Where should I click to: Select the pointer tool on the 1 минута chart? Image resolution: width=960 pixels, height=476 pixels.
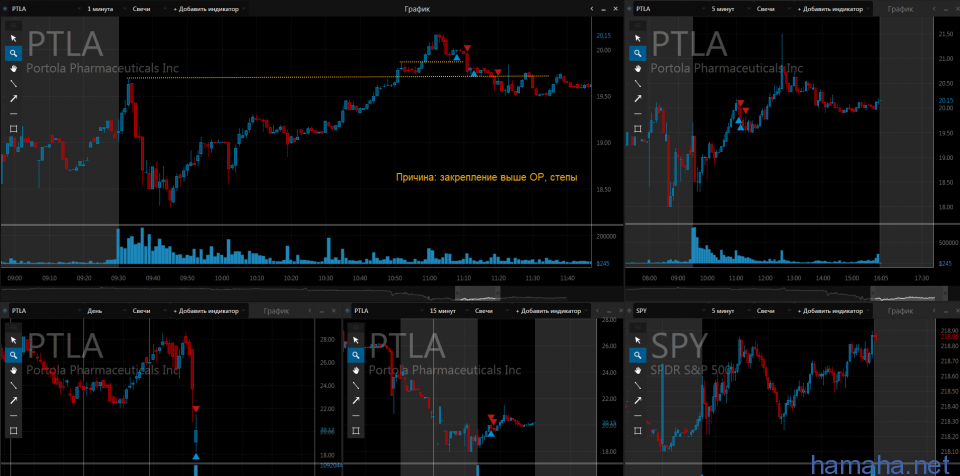13,38
